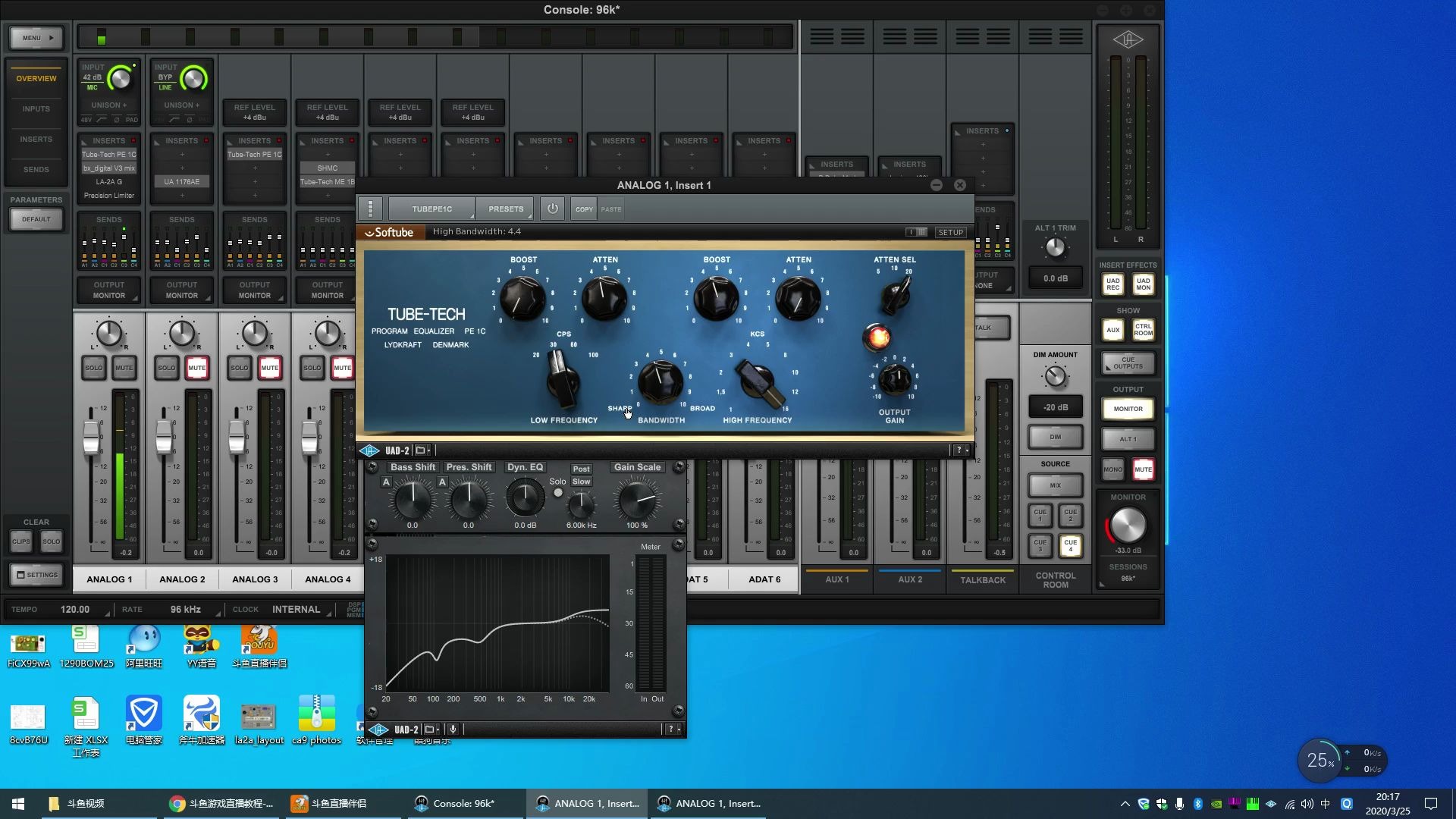Open the plugin window drag-handle menu icon
The image size is (1456, 819).
click(370, 209)
